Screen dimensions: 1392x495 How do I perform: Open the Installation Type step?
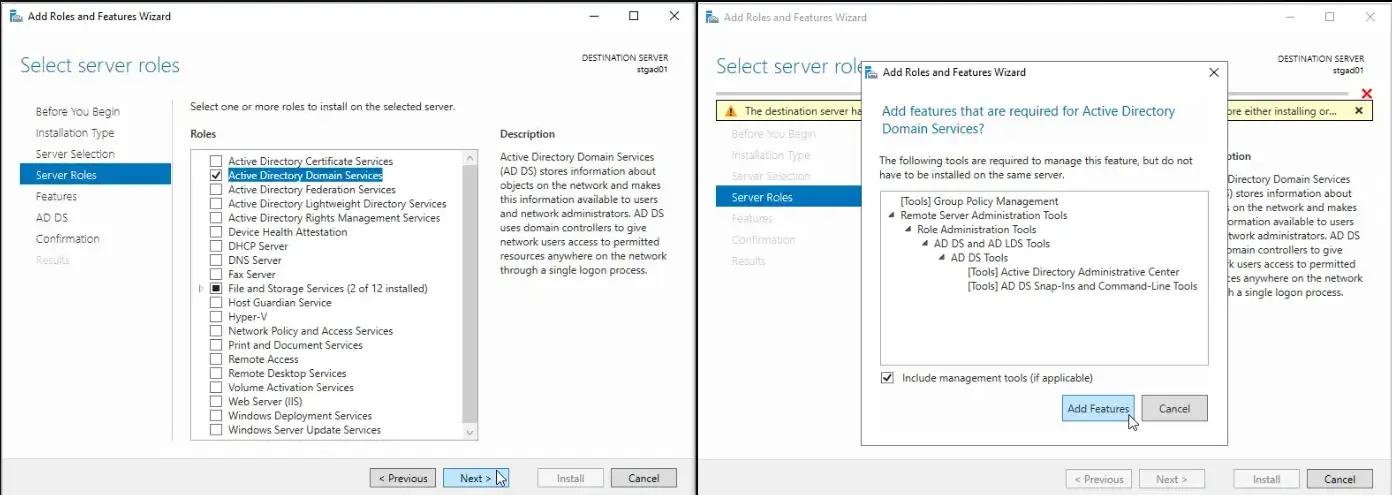(75, 133)
